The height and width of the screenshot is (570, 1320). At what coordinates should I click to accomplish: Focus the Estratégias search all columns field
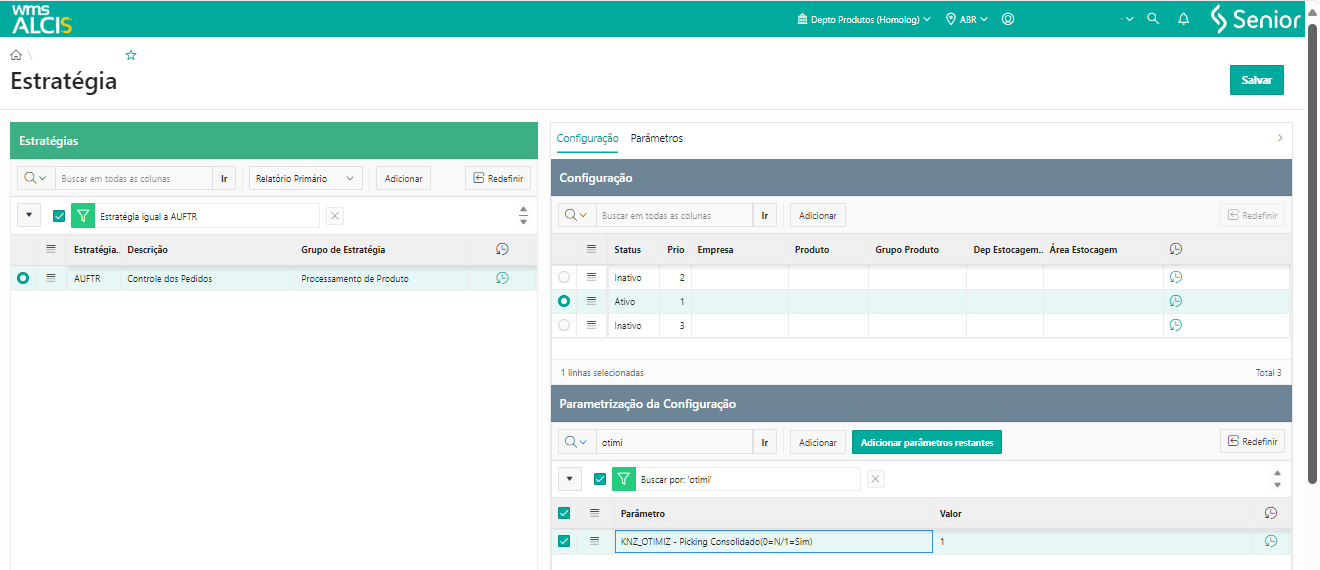[135, 178]
